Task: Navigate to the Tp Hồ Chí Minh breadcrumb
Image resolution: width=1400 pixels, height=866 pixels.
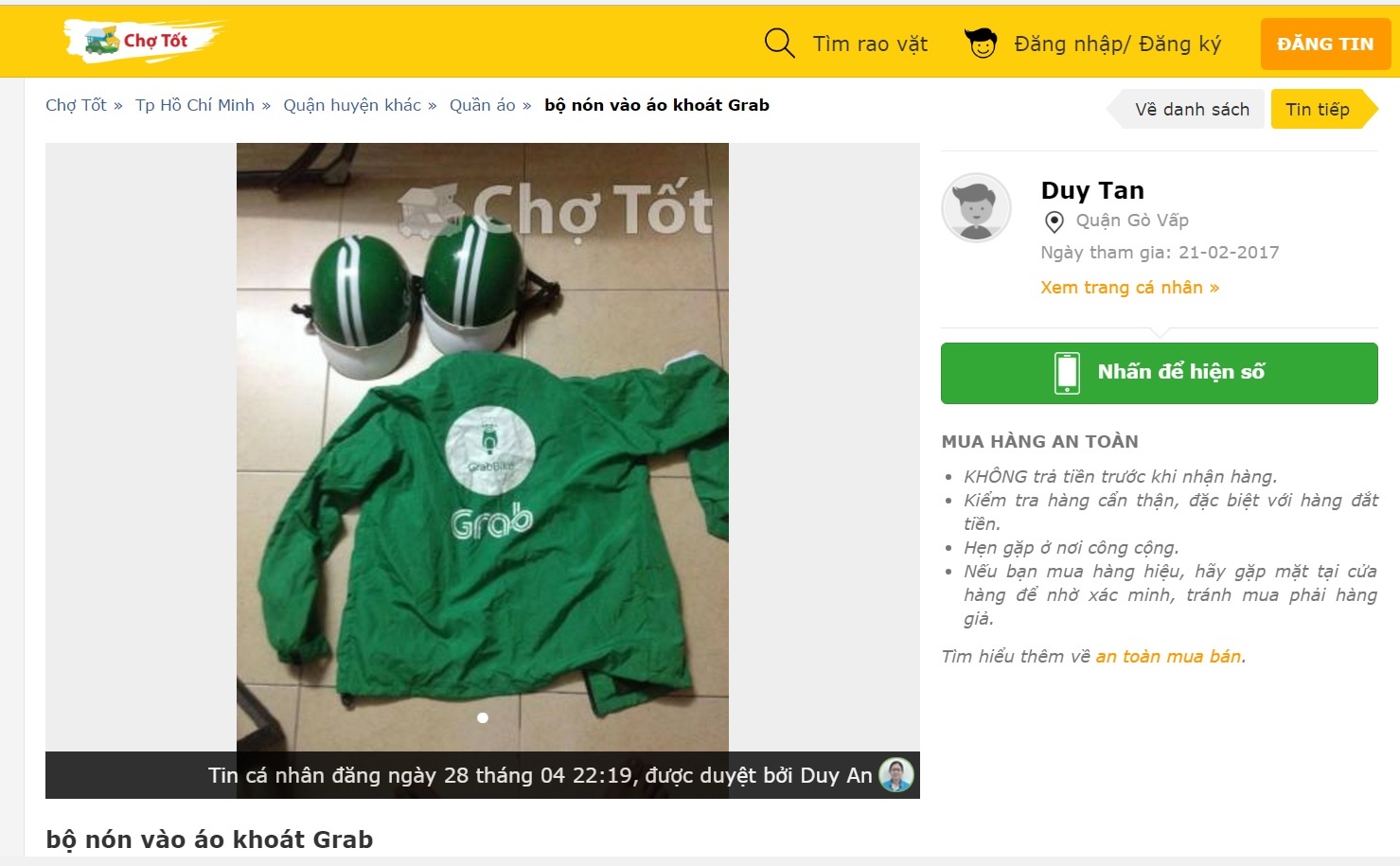Action: pyautogui.click(x=196, y=104)
